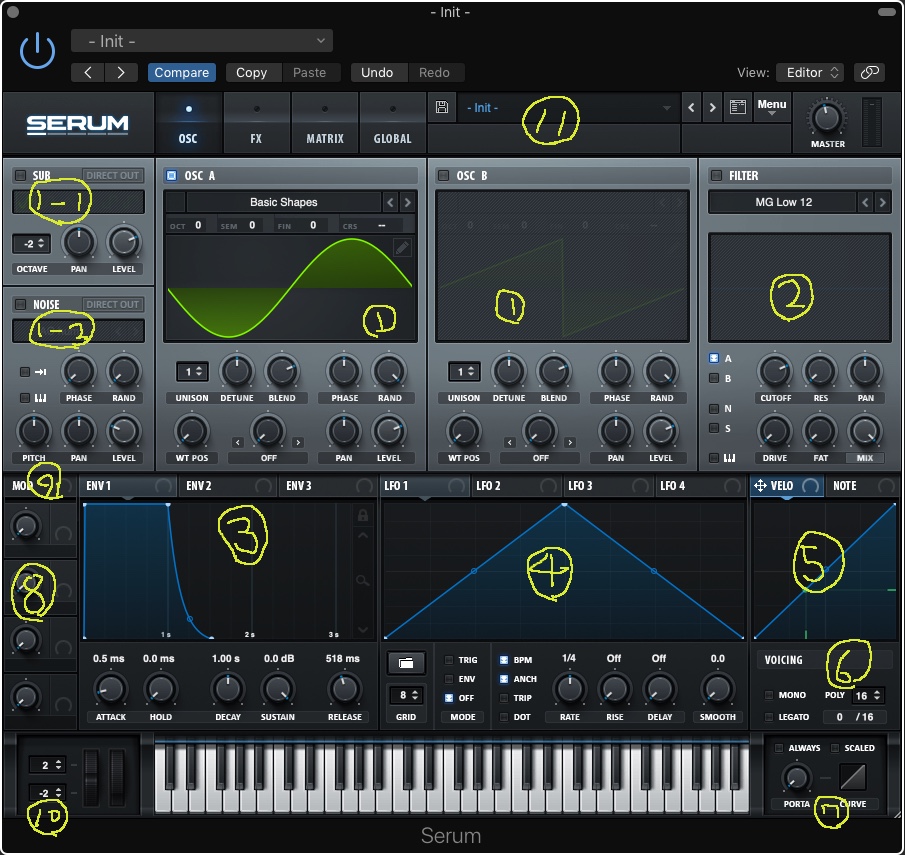Click the Copy button
The width and height of the screenshot is (905, 855).
click(252, 72)
